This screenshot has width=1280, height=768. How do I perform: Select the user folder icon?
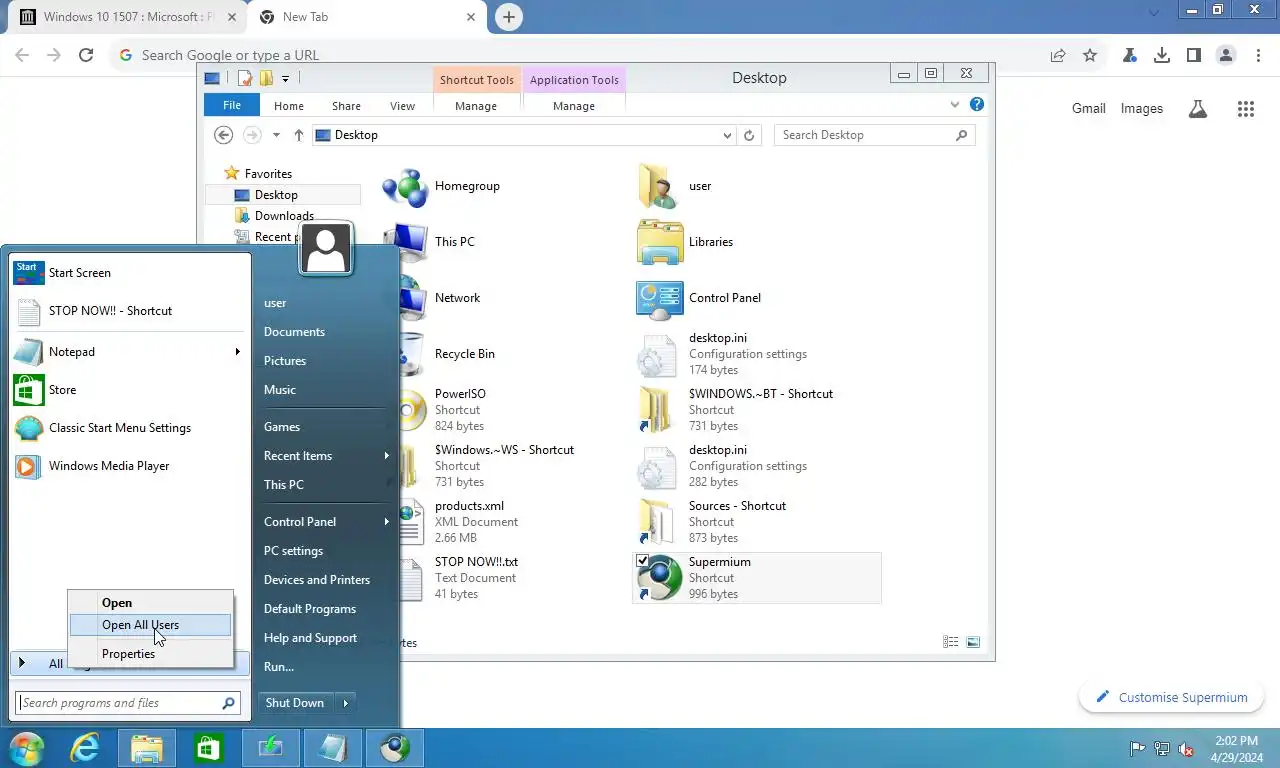point(659,186)
